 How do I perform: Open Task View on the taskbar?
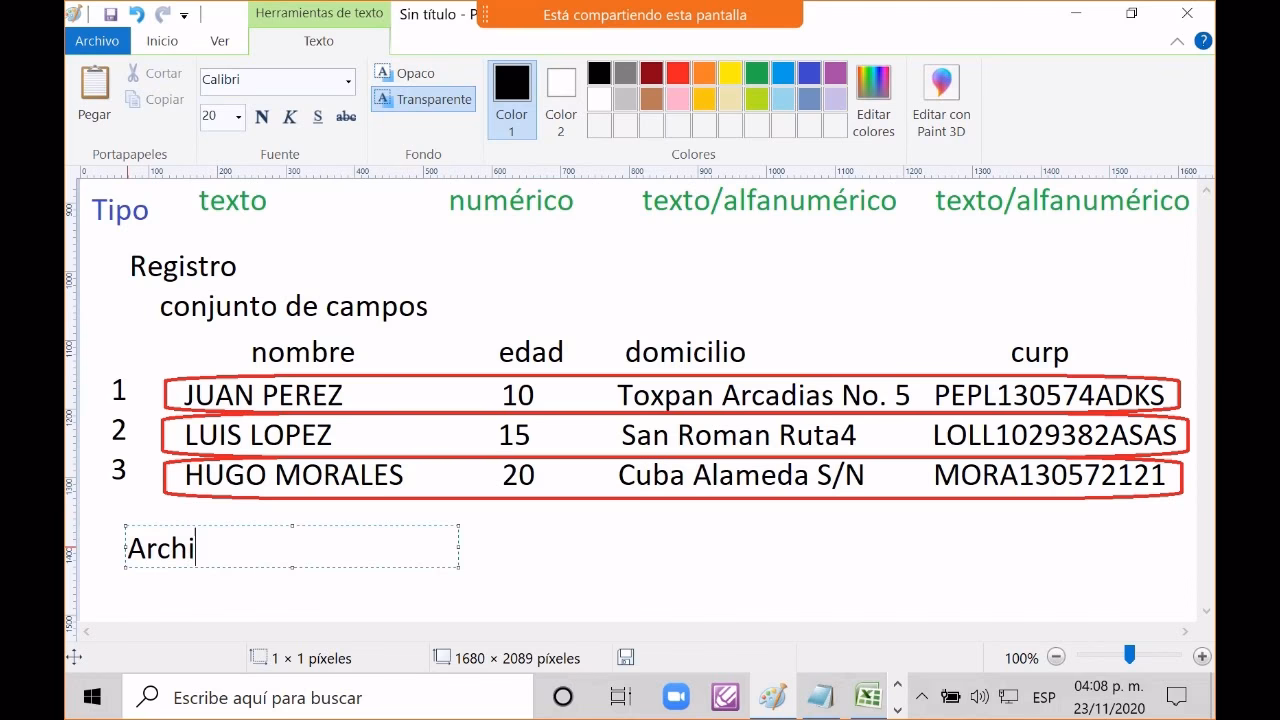pos(620,697)
